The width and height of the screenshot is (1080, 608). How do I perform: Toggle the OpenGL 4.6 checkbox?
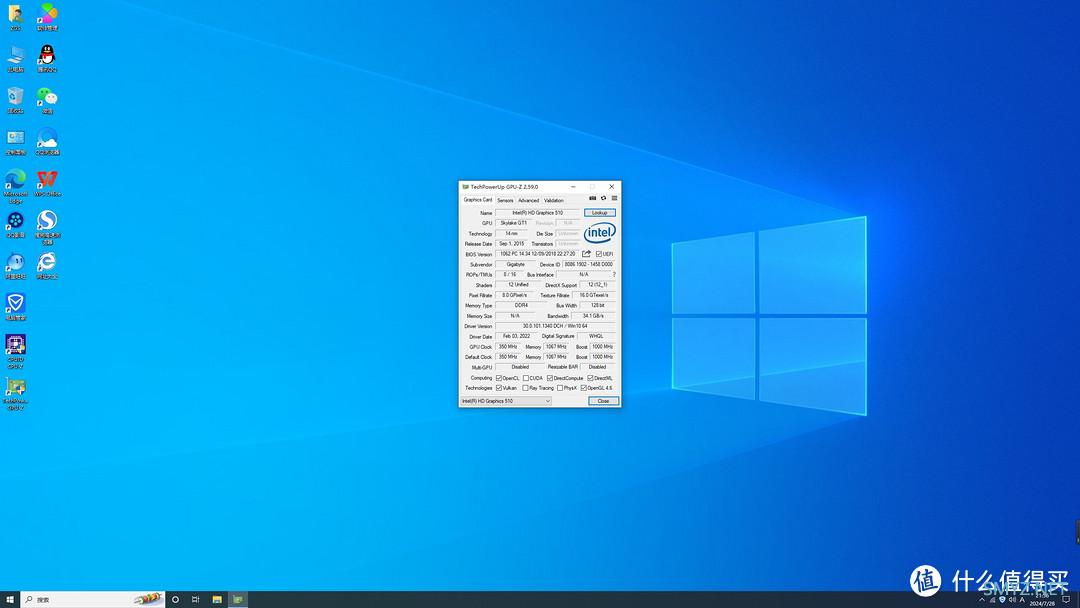tap(584, 388)
